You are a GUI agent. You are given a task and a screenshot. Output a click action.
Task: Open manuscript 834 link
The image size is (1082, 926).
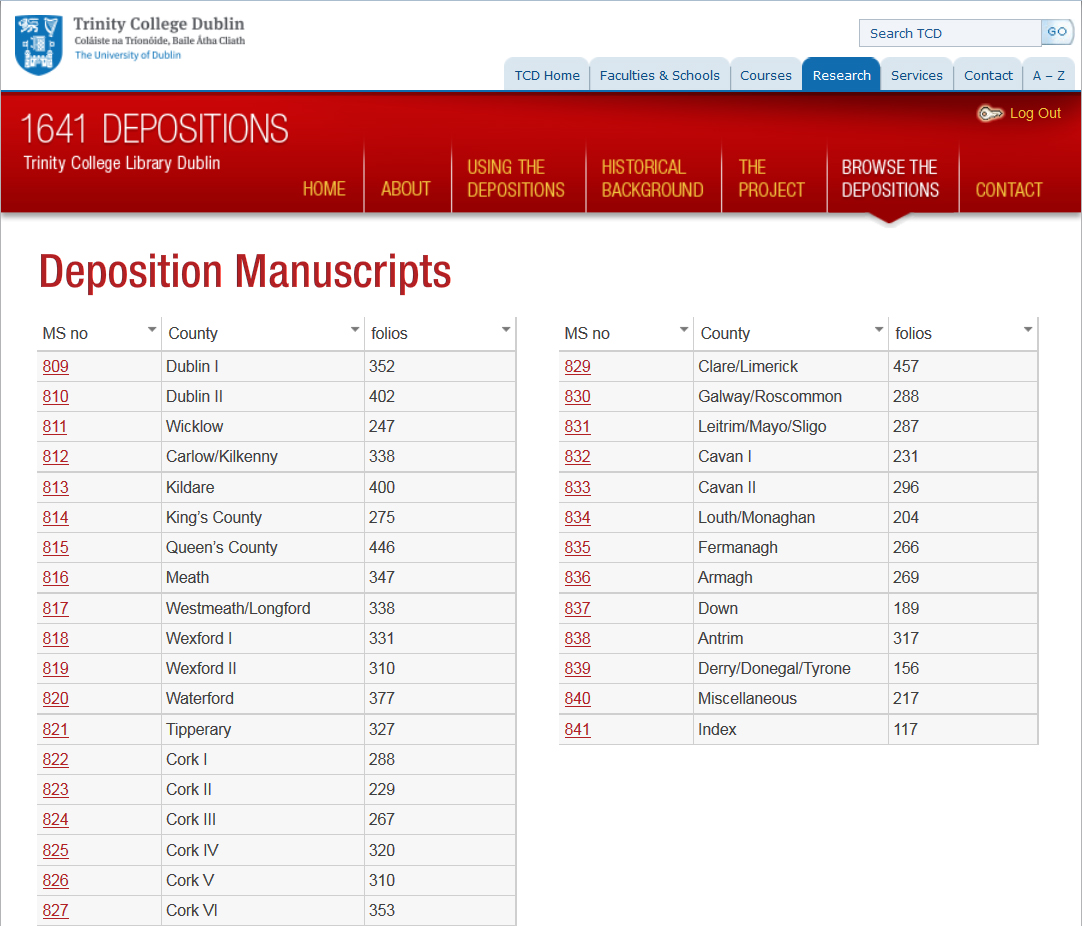578,518
